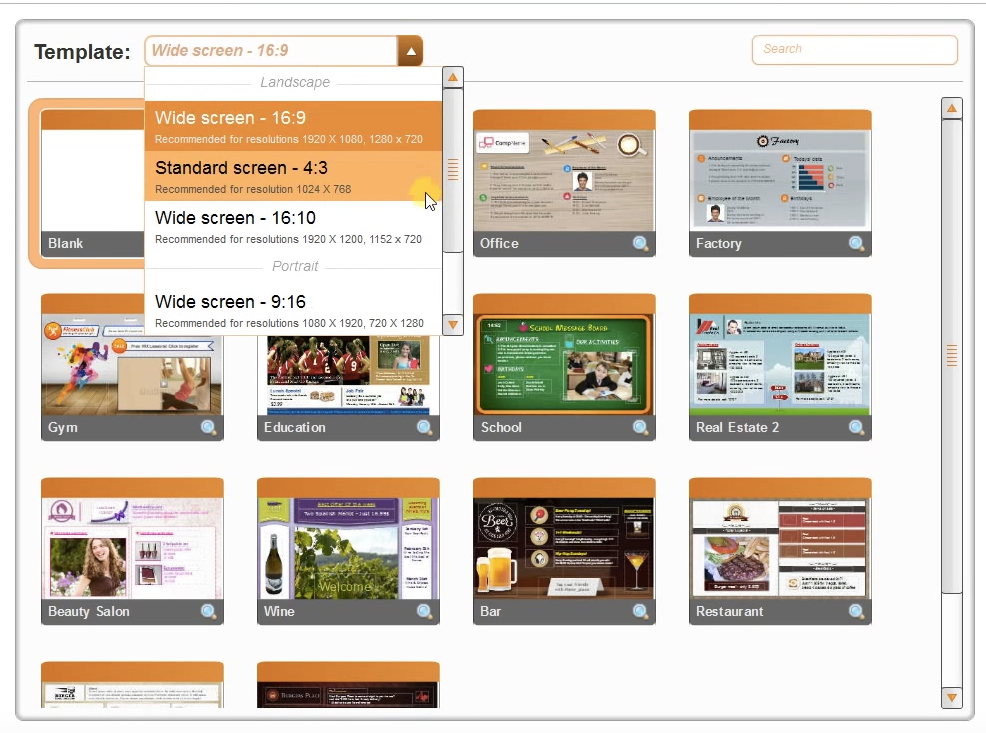Click the Office template name label
Image resolution: width=986 pixels, height=733 pixels.
point(499,243)
